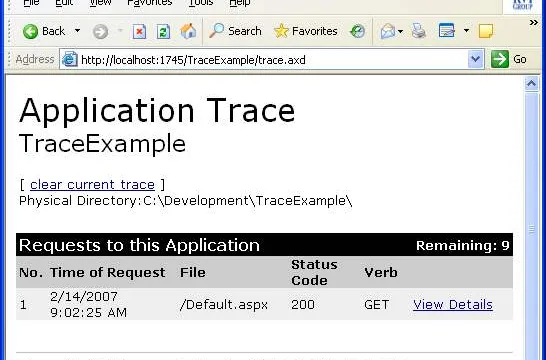The height and width of the screenshot is (360, 546).
Task: Open the address bar dropdown list
Action: point(475,60)
